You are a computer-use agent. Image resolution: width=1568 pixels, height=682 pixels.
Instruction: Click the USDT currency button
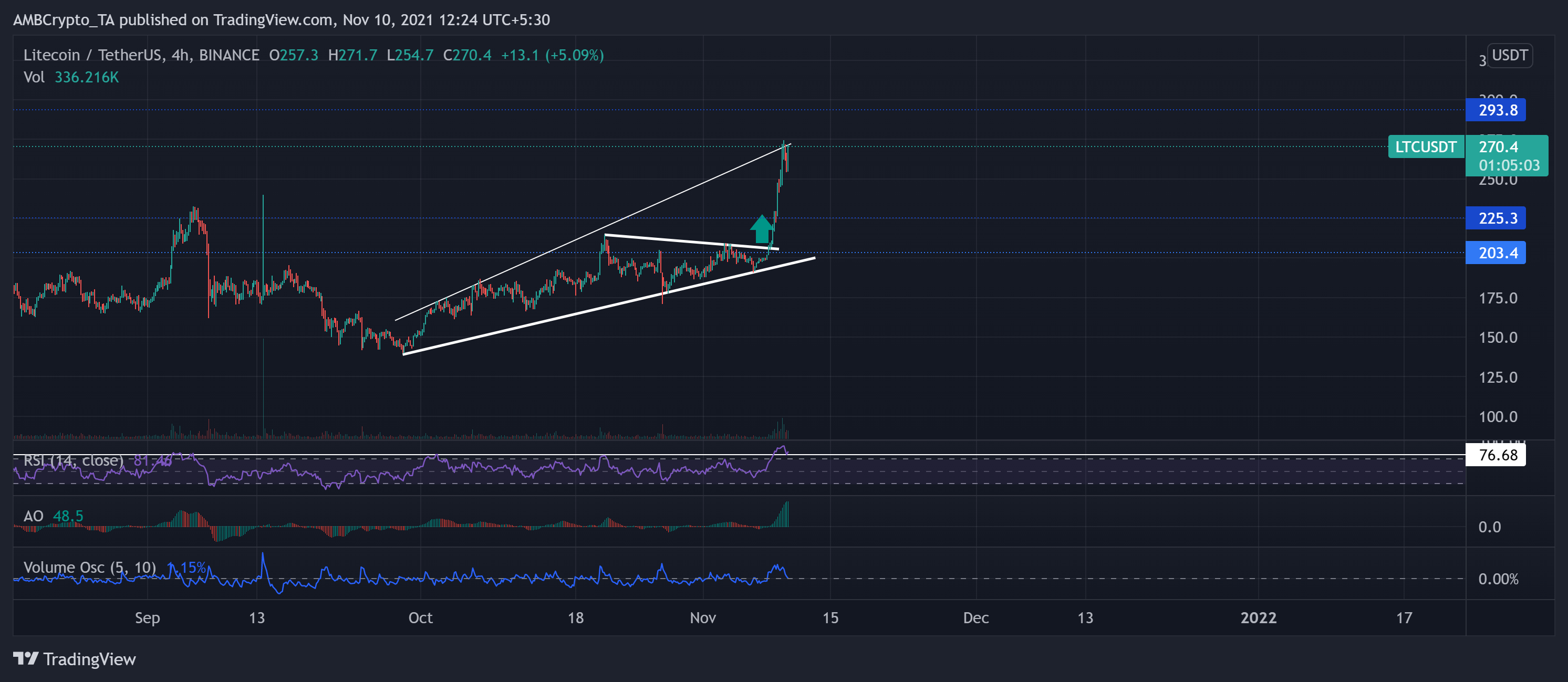tap(1509, 55)
